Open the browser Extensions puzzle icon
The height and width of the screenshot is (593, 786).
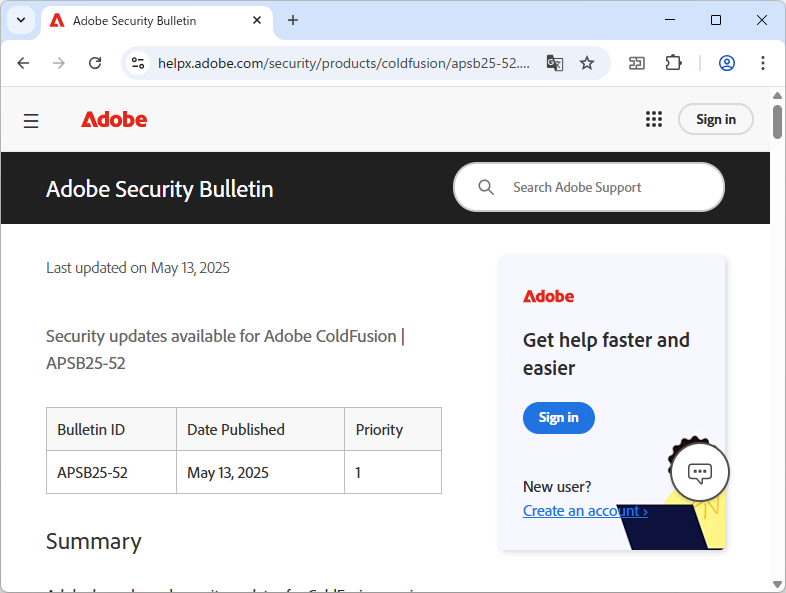(x=673, y=63)
